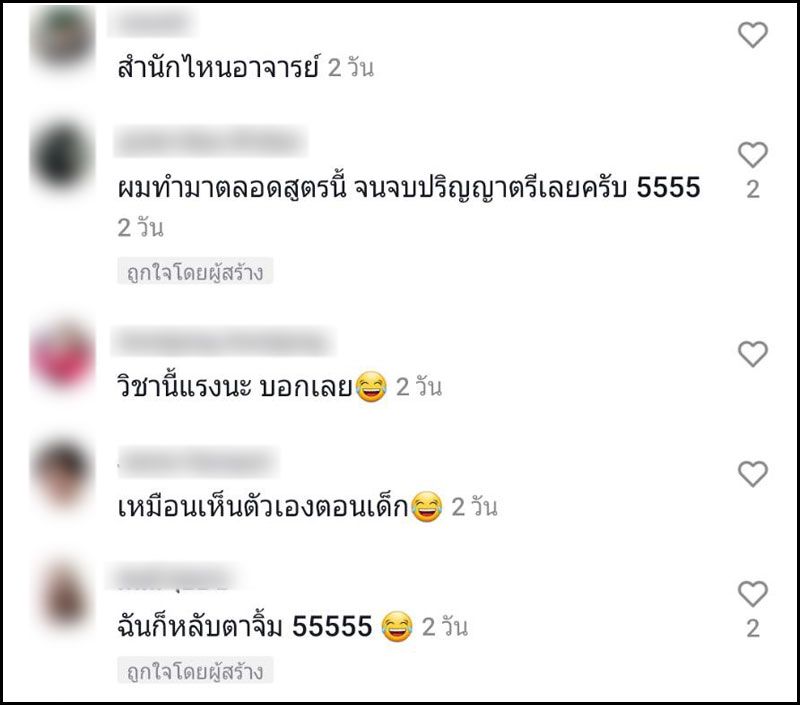Tap heart on "ผมทำมาตลอดสูตรนี้" comment
This screenshot has width=800, height=705.
[x=753, y=155]
